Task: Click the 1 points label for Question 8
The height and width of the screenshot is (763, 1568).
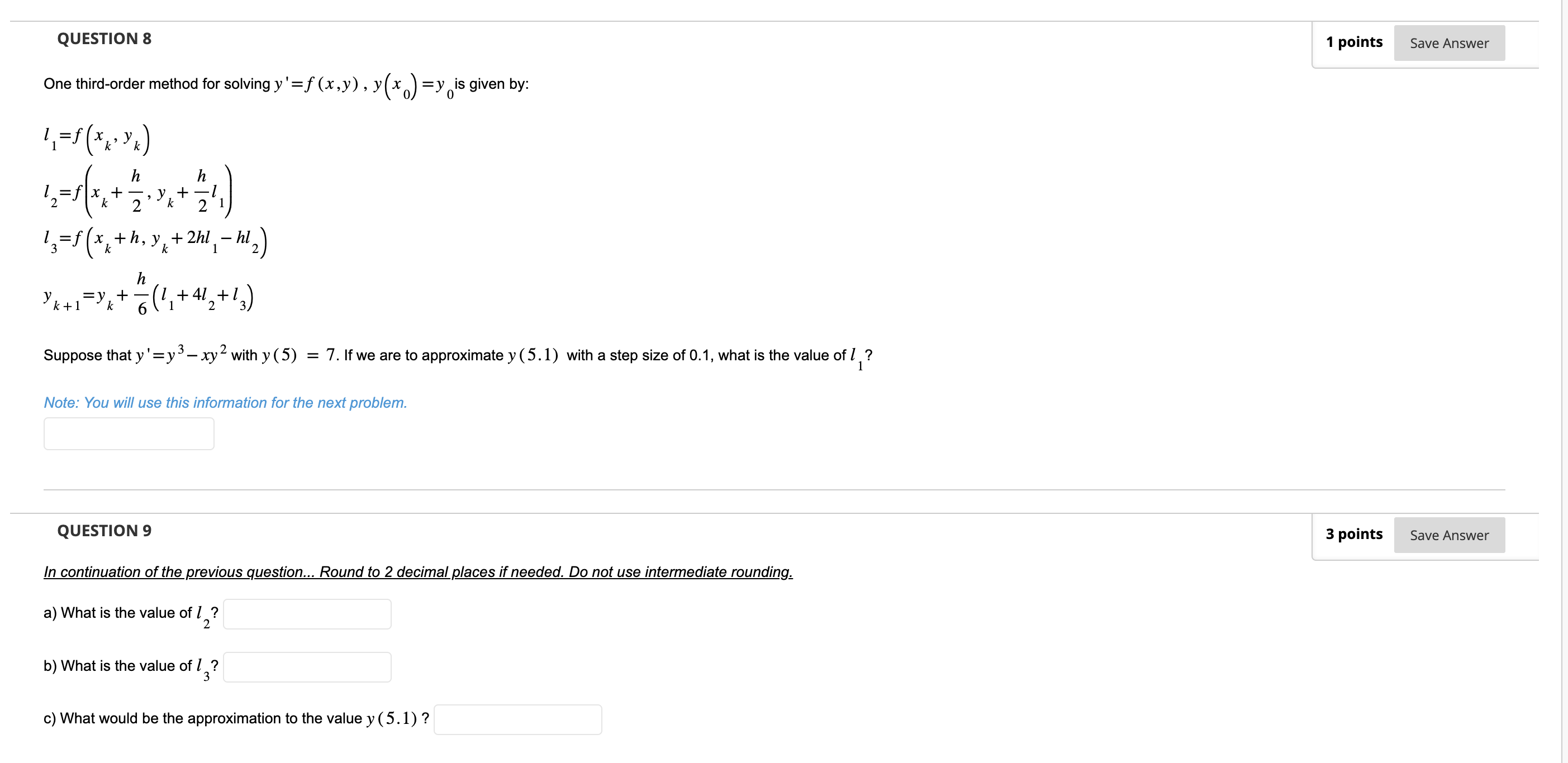Action: [1354, 41]
